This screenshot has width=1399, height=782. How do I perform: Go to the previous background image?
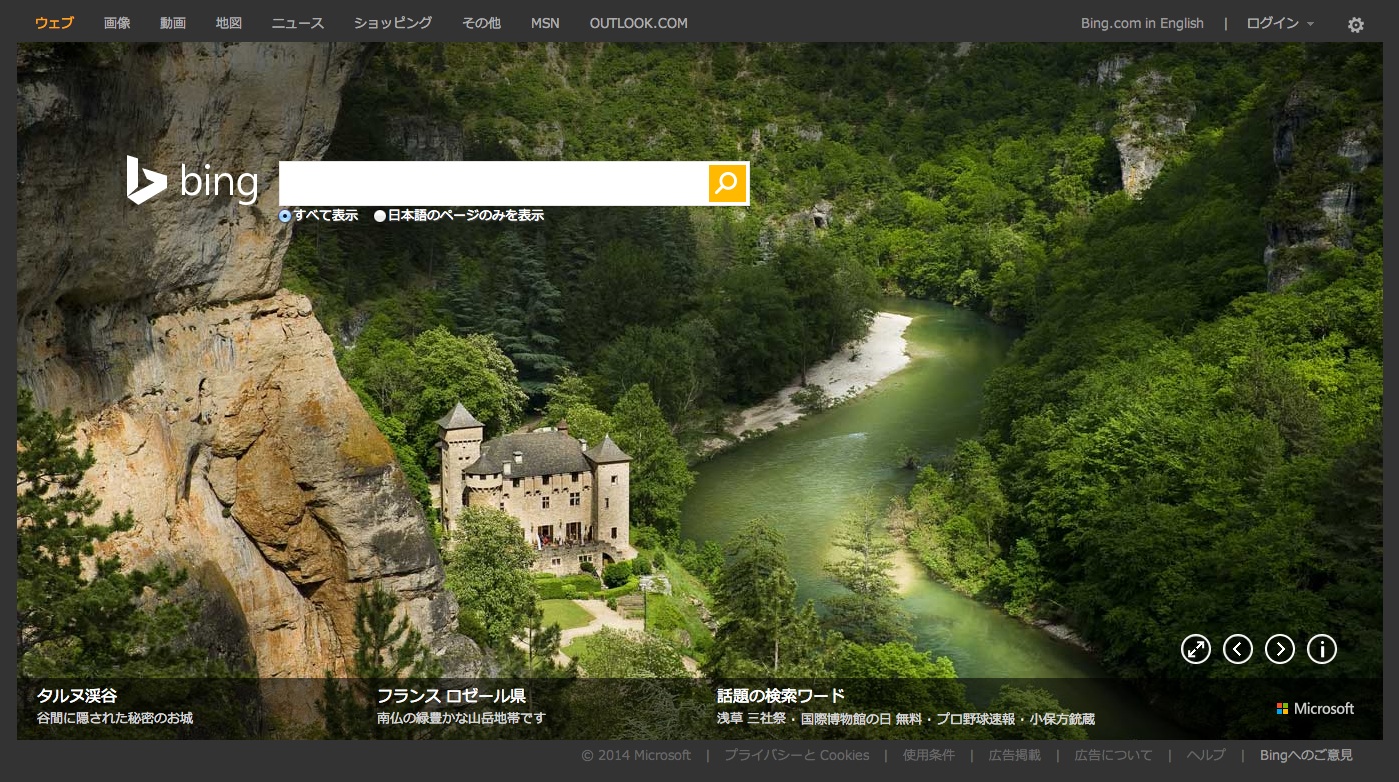point(1237,649)
